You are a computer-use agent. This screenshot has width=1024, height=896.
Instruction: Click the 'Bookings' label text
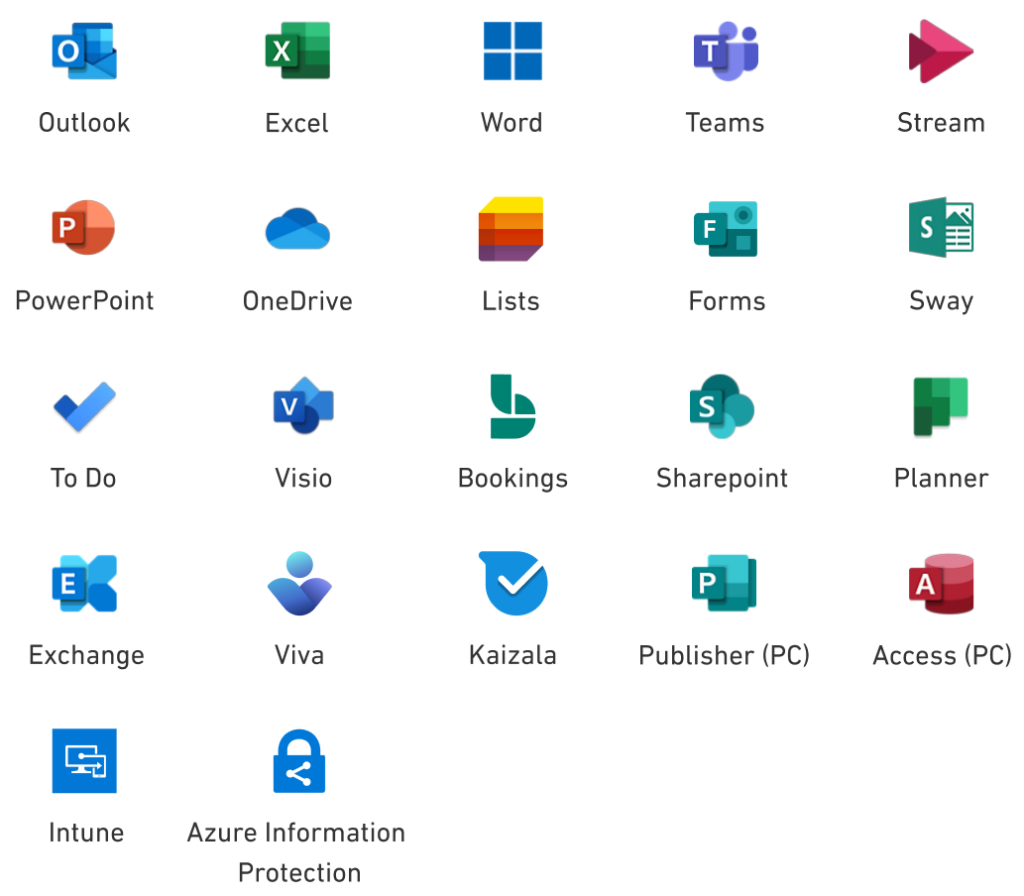coord(513,479)
